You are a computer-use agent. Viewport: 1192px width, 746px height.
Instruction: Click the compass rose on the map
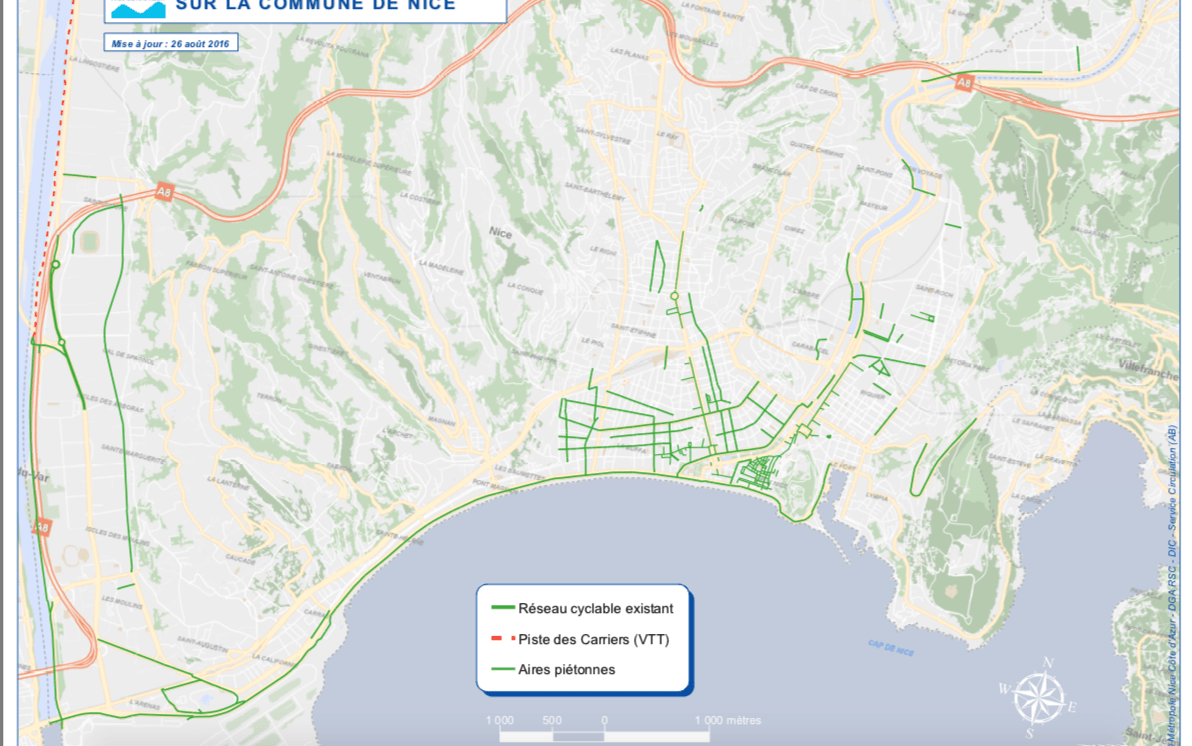1039,696
